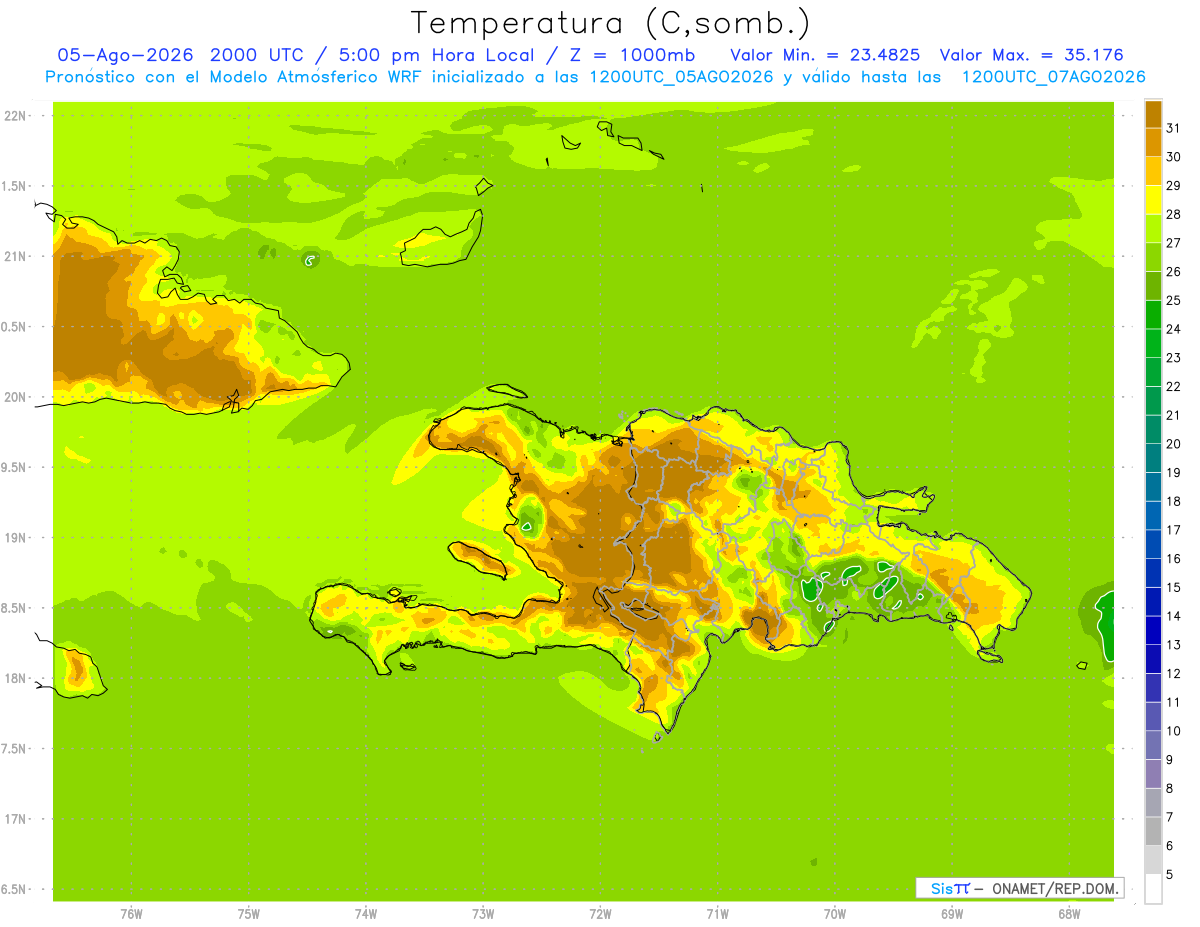This screenshot has height=927, width=1200.
Task: Click the purple swatch between 8 and 9
Action: pyautogui.click(x=1154, y=774)
